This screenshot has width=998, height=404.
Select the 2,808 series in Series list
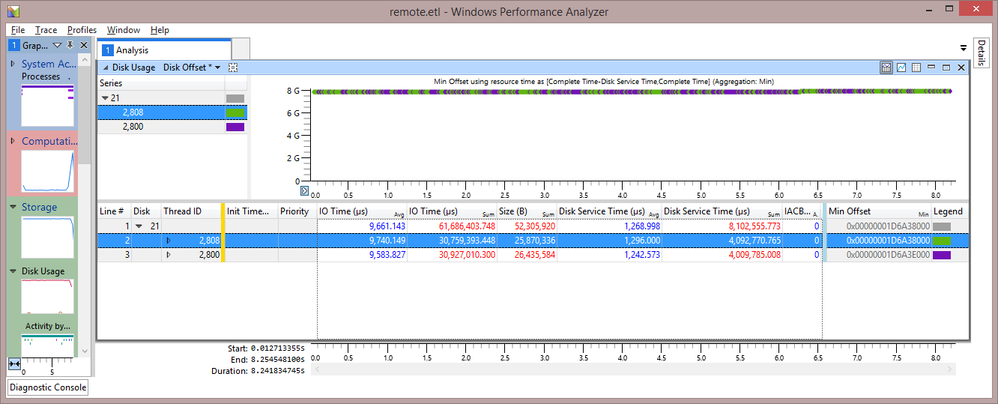(172, 113)
